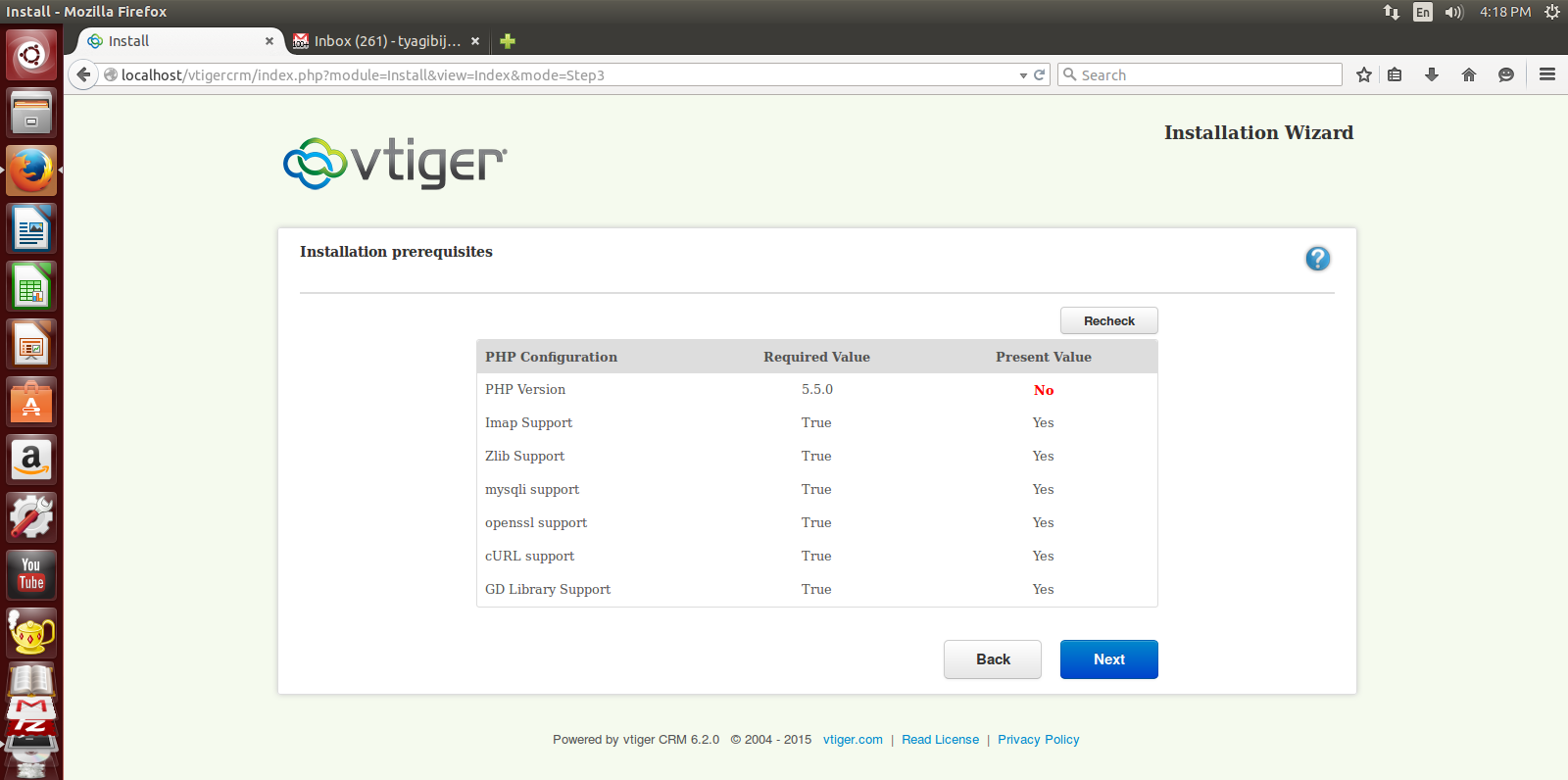Click the red 'No' PHP Version value
The image size is (1568, 780).
tap(1044, 390)
